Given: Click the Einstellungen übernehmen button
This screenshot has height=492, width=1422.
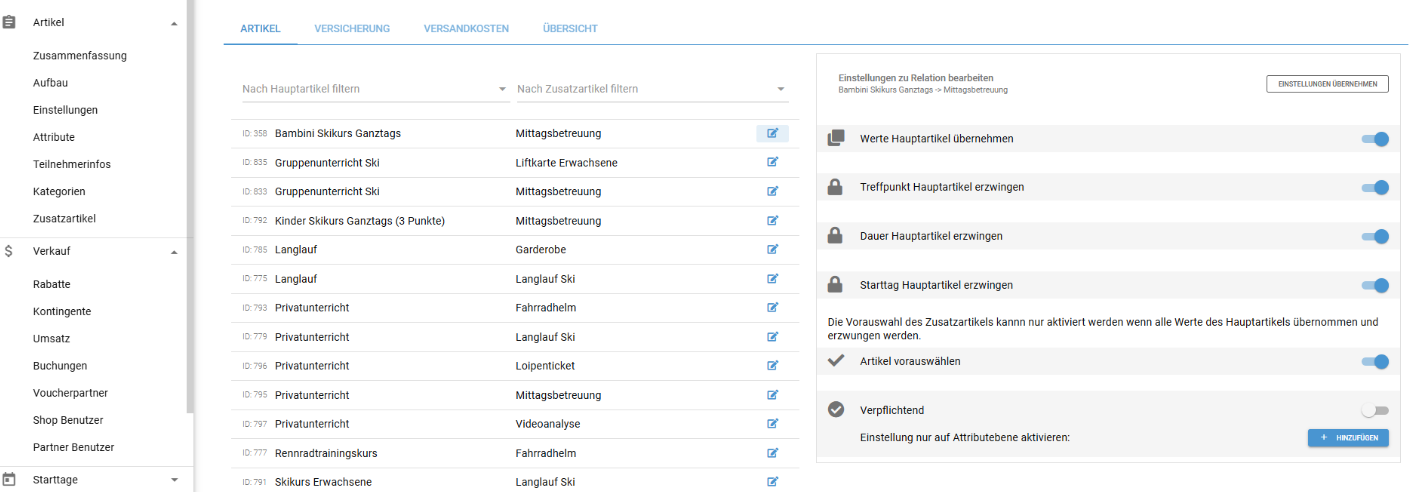Looking at the screenshot, I should [x=1327, y=84].
